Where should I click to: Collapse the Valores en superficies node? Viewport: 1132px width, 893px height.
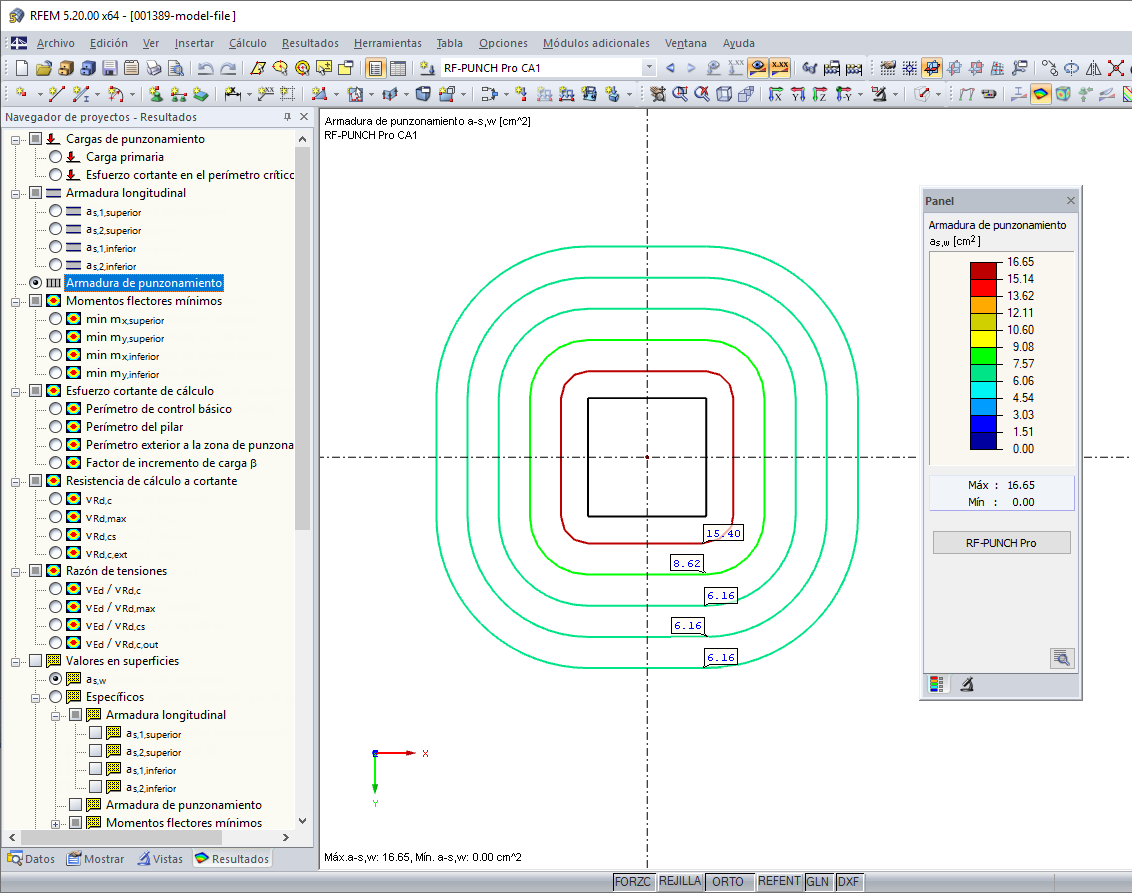pyautogui.click(x=15, y=661)
